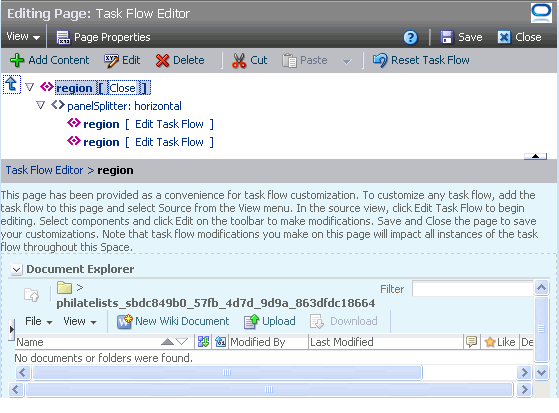Click the inner horizontal scrollbar thumb
Image resolution: width=559 pixels, height=413 pixels.
(x=227, y=373)
